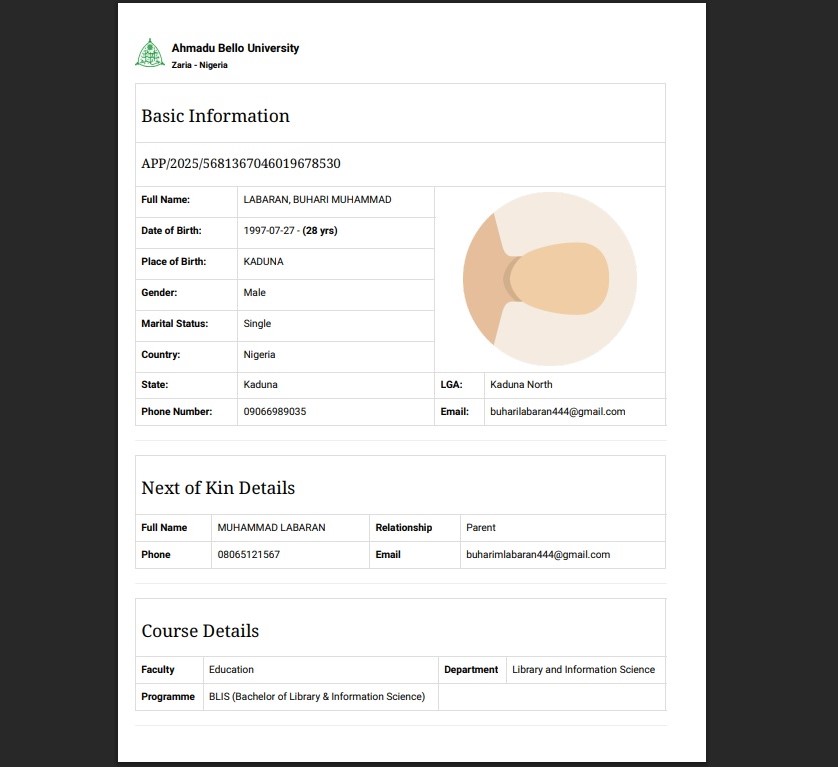The height and width of the screenshot is (767, 838).
Task: Select the Basic Information heading
Action: pos(215,116)
